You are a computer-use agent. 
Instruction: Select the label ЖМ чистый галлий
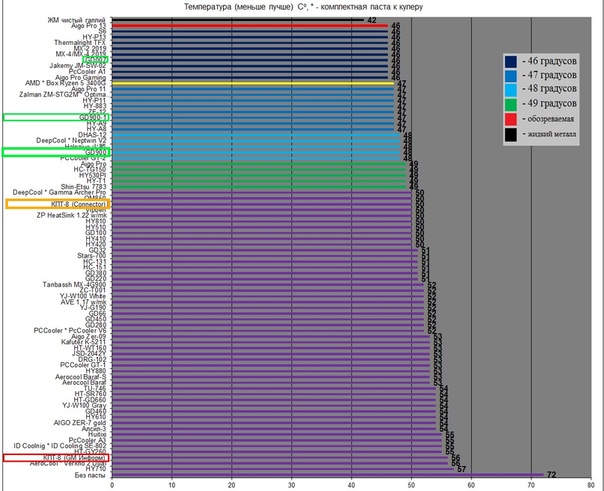76,20
